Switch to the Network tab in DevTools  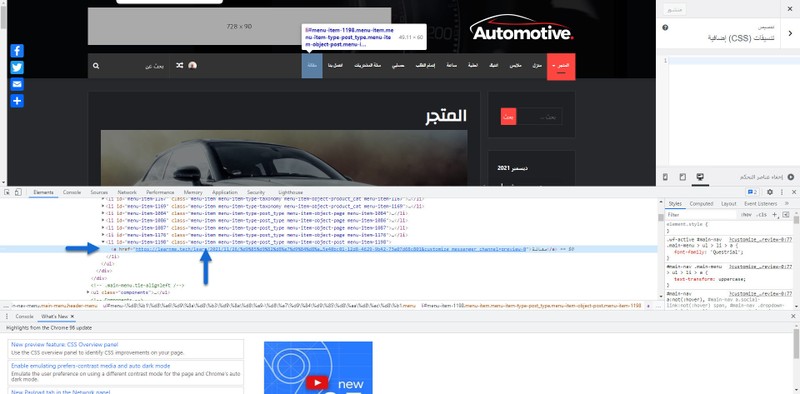(127, 192)
